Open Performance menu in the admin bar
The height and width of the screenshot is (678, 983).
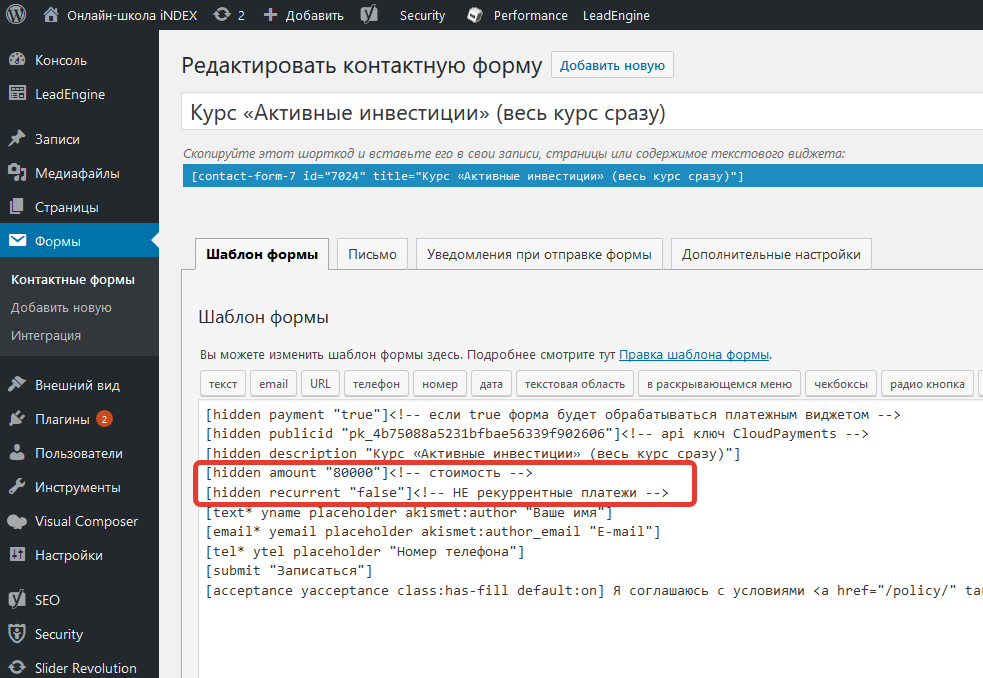[x=530, y=15]
